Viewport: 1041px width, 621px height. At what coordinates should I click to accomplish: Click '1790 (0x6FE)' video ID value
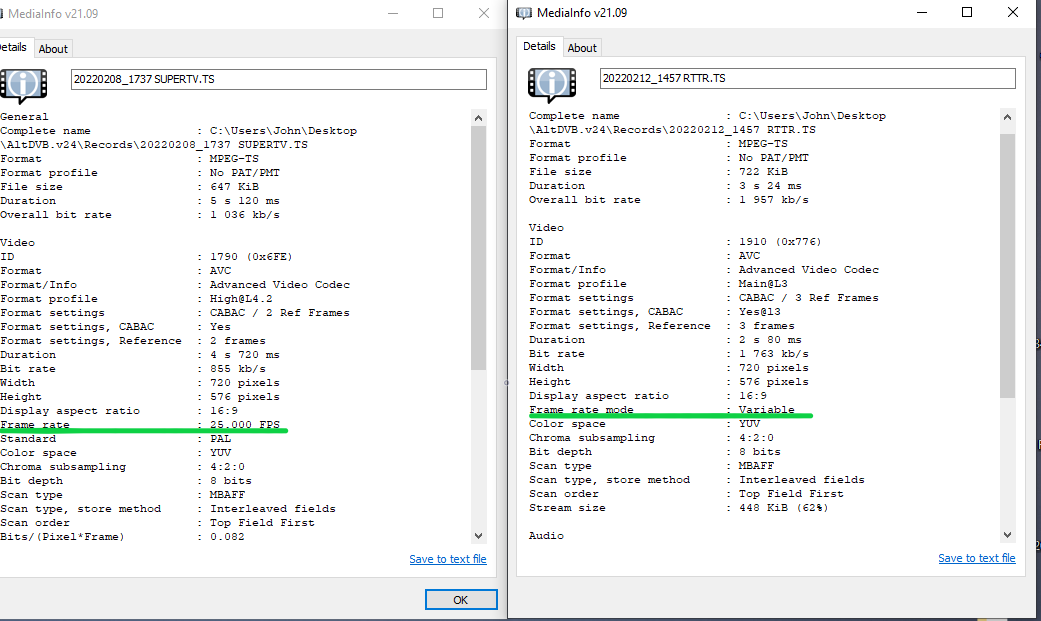click(251, 256)
